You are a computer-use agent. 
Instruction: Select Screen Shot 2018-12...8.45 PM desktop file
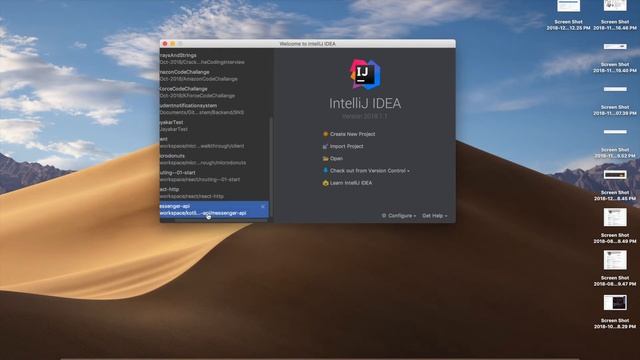coord(615,185)
